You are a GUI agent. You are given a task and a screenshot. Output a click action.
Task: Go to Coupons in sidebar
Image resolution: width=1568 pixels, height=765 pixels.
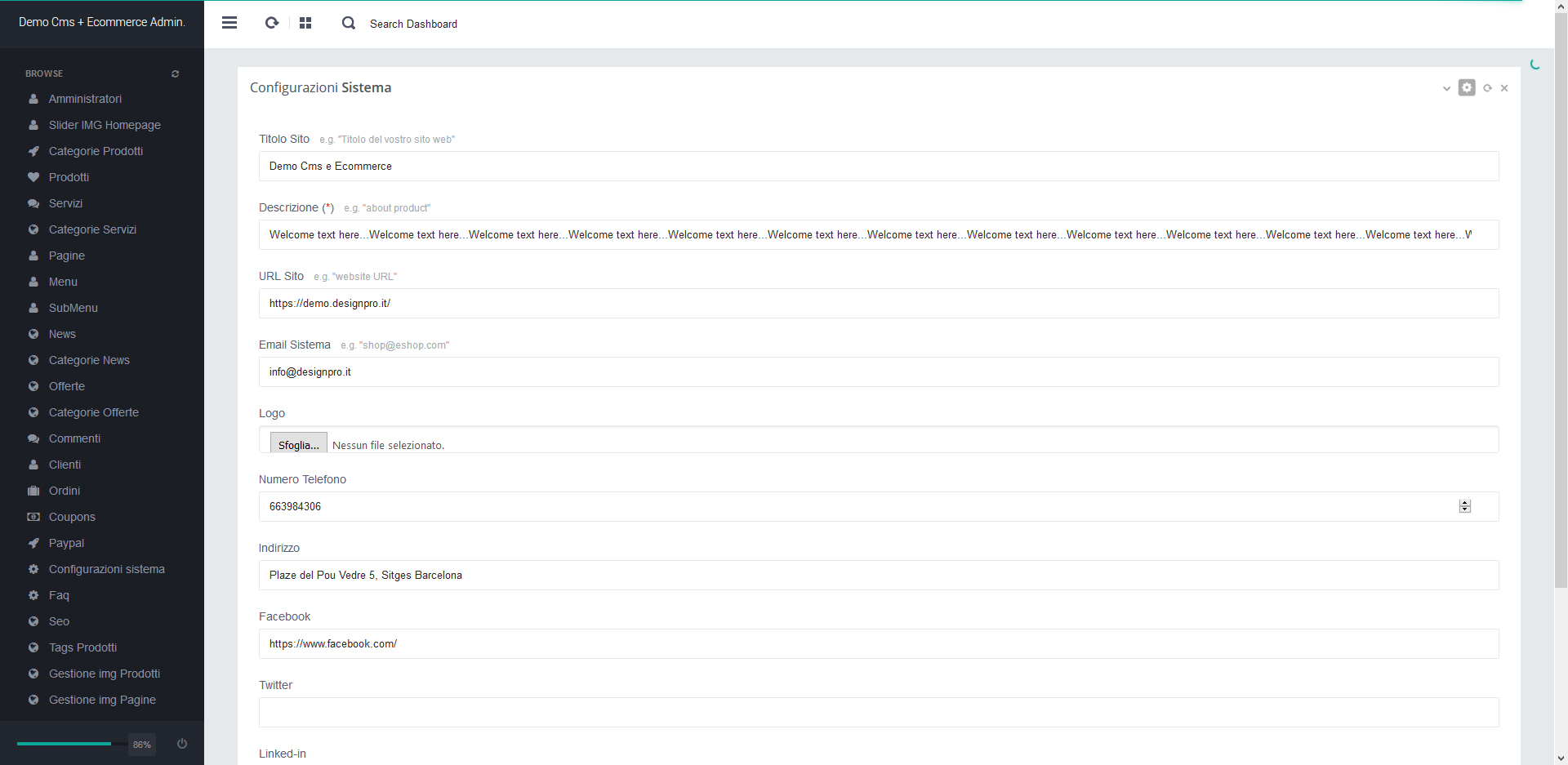pyautogui.click(x=72, y=517)
